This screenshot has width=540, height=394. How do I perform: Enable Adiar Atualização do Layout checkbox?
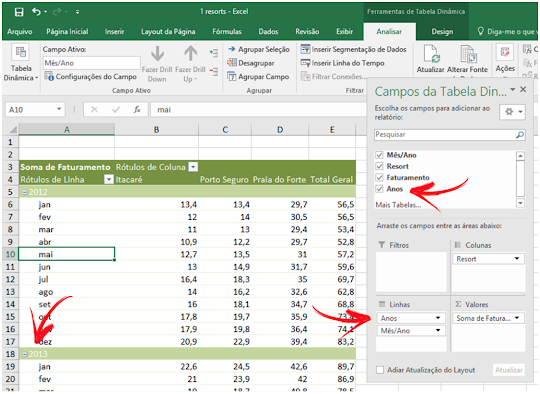(380, 370)
